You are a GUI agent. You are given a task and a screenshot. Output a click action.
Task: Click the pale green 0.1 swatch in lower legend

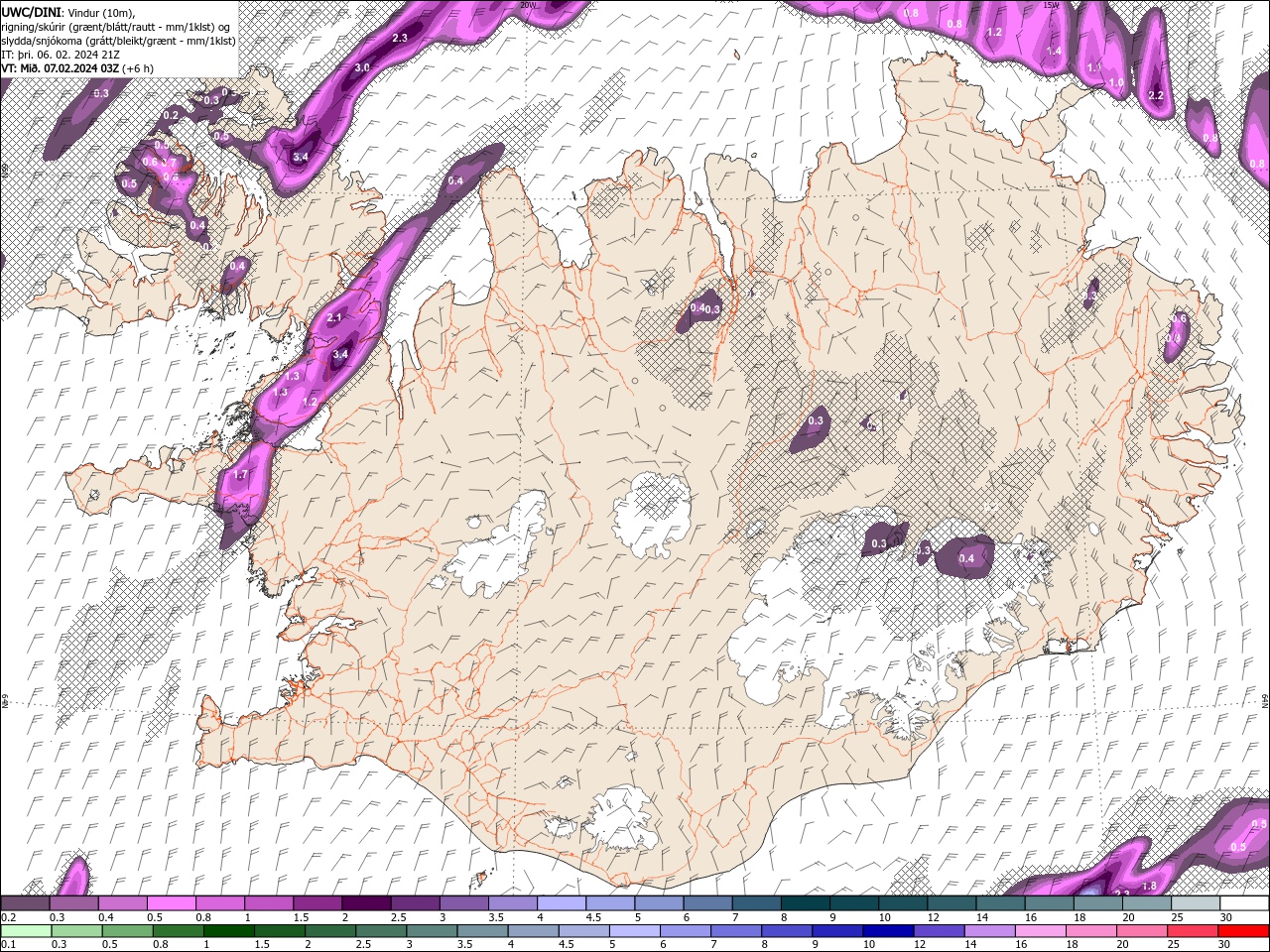pos(26,931)
